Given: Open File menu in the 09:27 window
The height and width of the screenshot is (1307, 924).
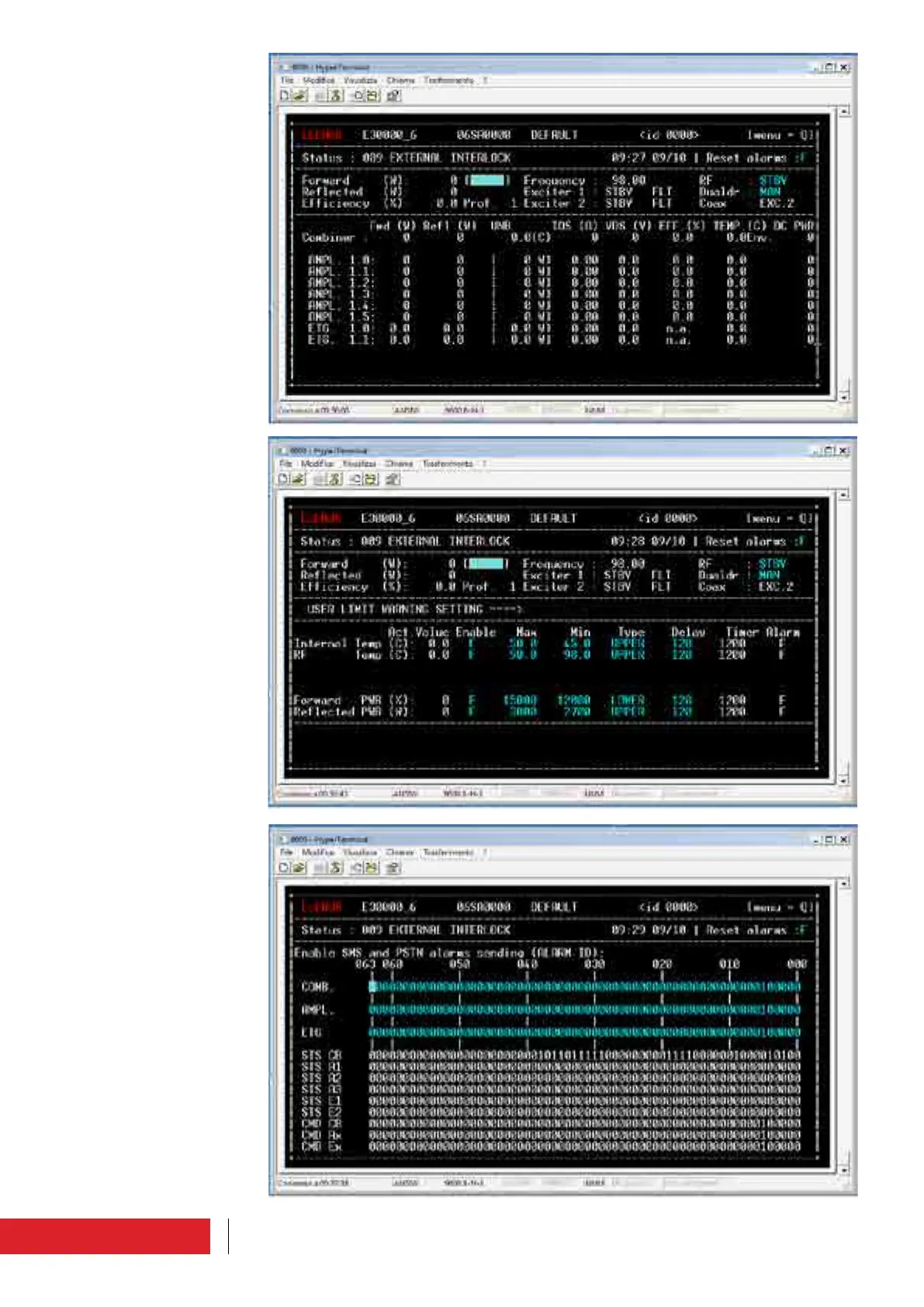Looking at the screenshot, I should 287,80.
